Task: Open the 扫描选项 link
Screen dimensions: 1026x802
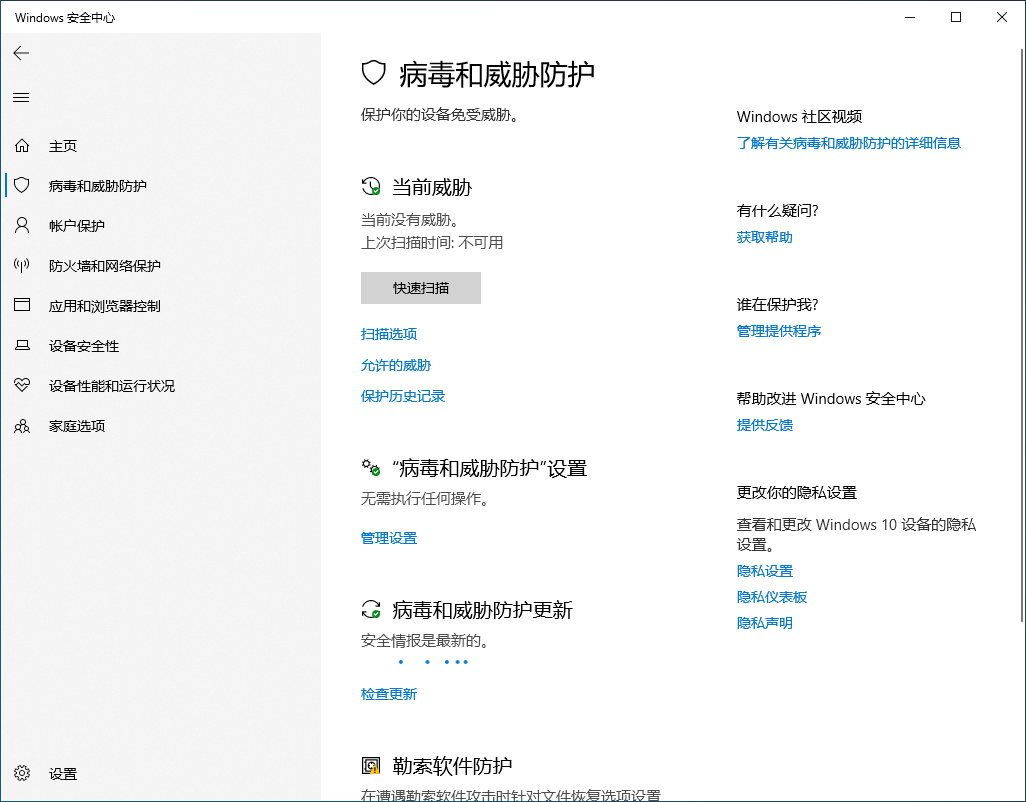Action: 389,334
